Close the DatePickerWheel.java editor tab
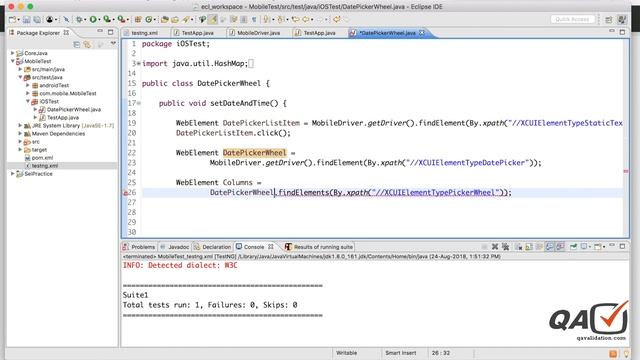This screenshot has height=360, width=640. tap(422, 33)
